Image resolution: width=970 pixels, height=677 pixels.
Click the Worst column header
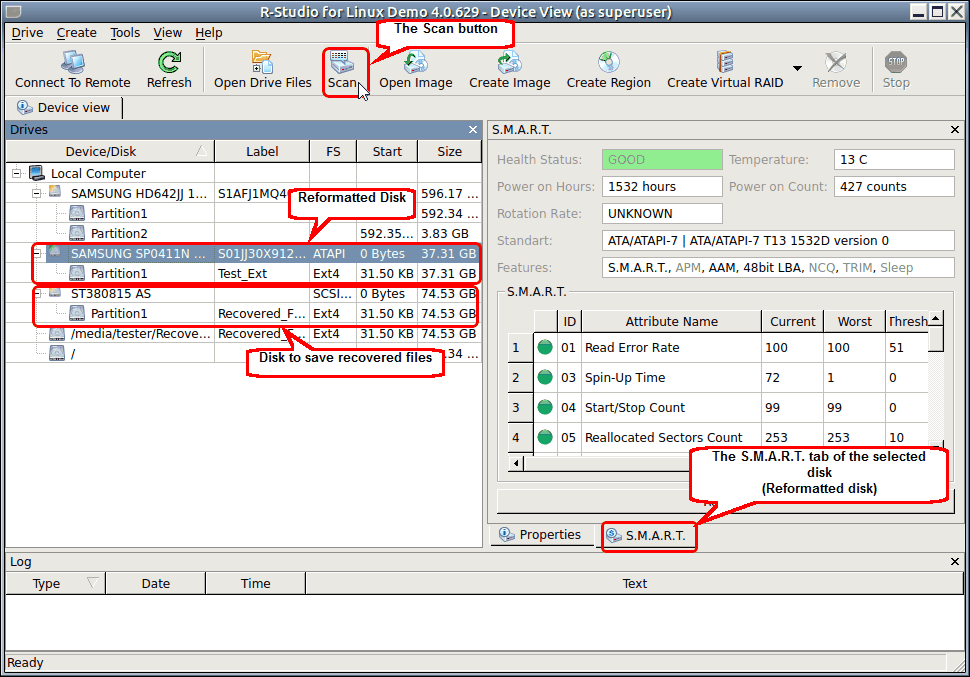(x=854, y=321)
